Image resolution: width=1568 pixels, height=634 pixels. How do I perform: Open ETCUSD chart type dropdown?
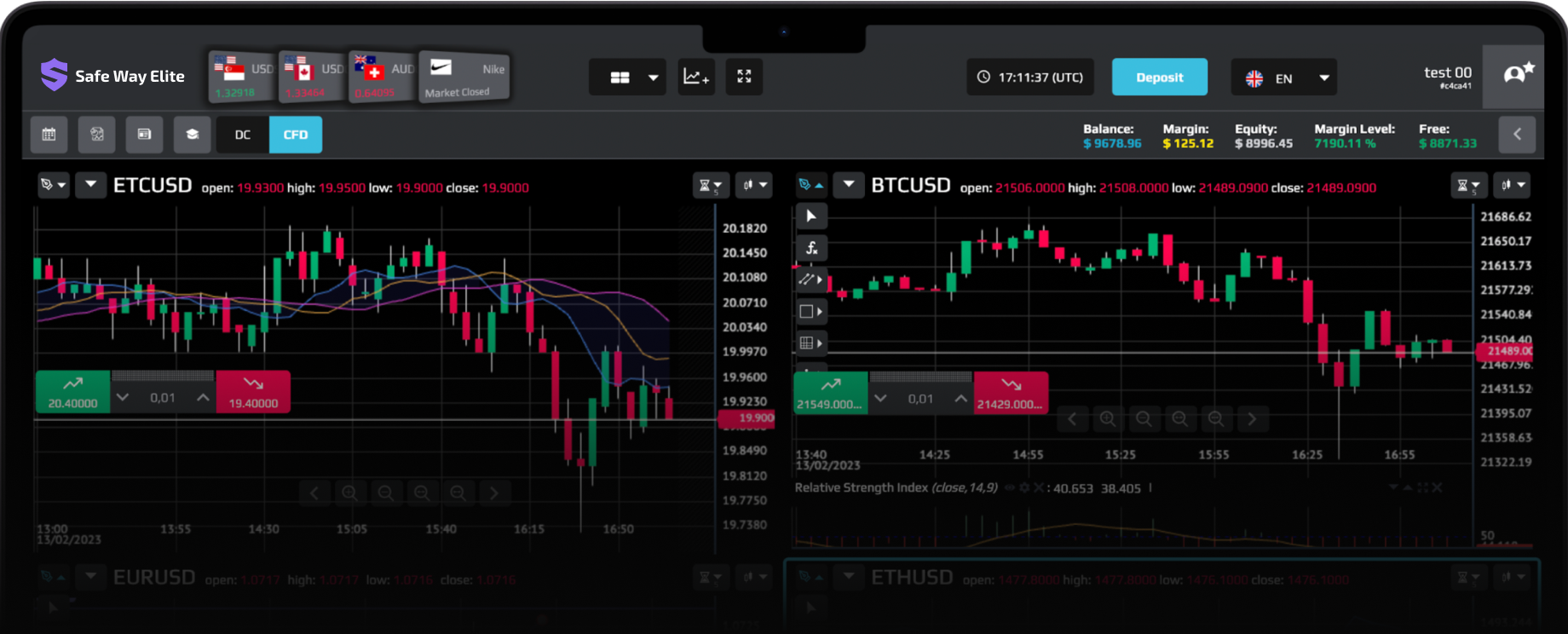tap(754, 185)
